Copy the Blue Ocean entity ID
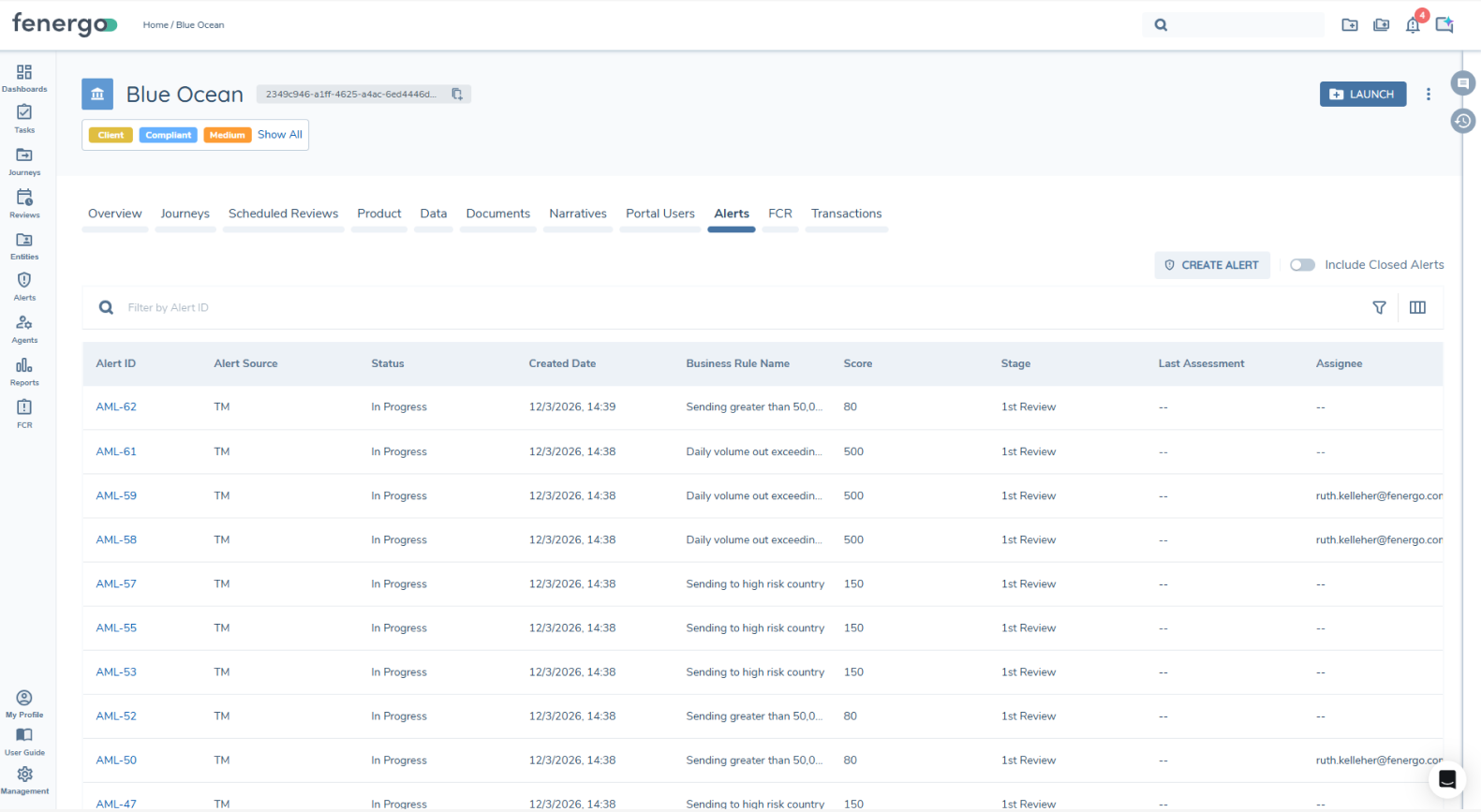Viewport: 1481px width, 812px height. pyautogui.click(x=457, y=95)
